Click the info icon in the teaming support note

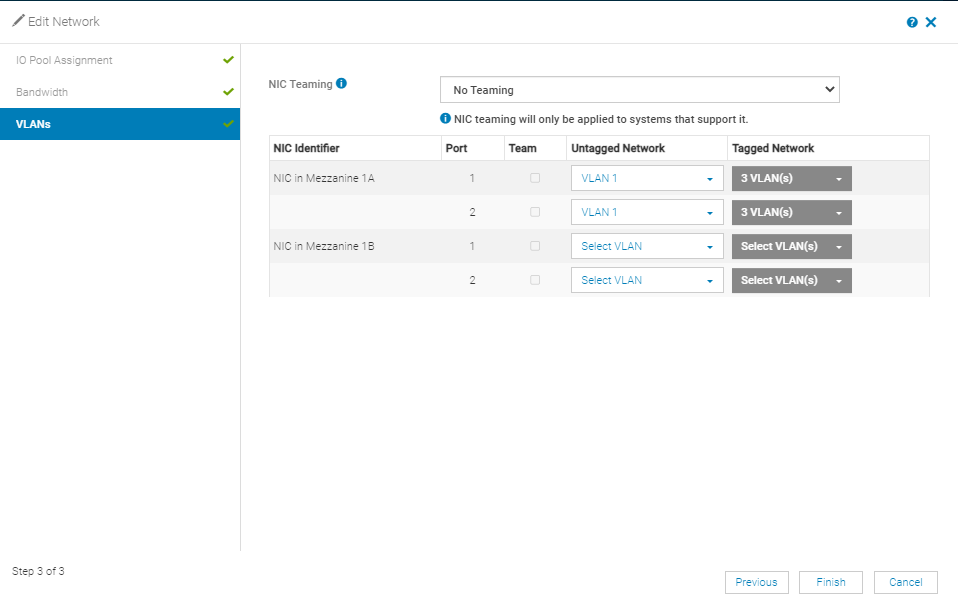click(445, 118)
